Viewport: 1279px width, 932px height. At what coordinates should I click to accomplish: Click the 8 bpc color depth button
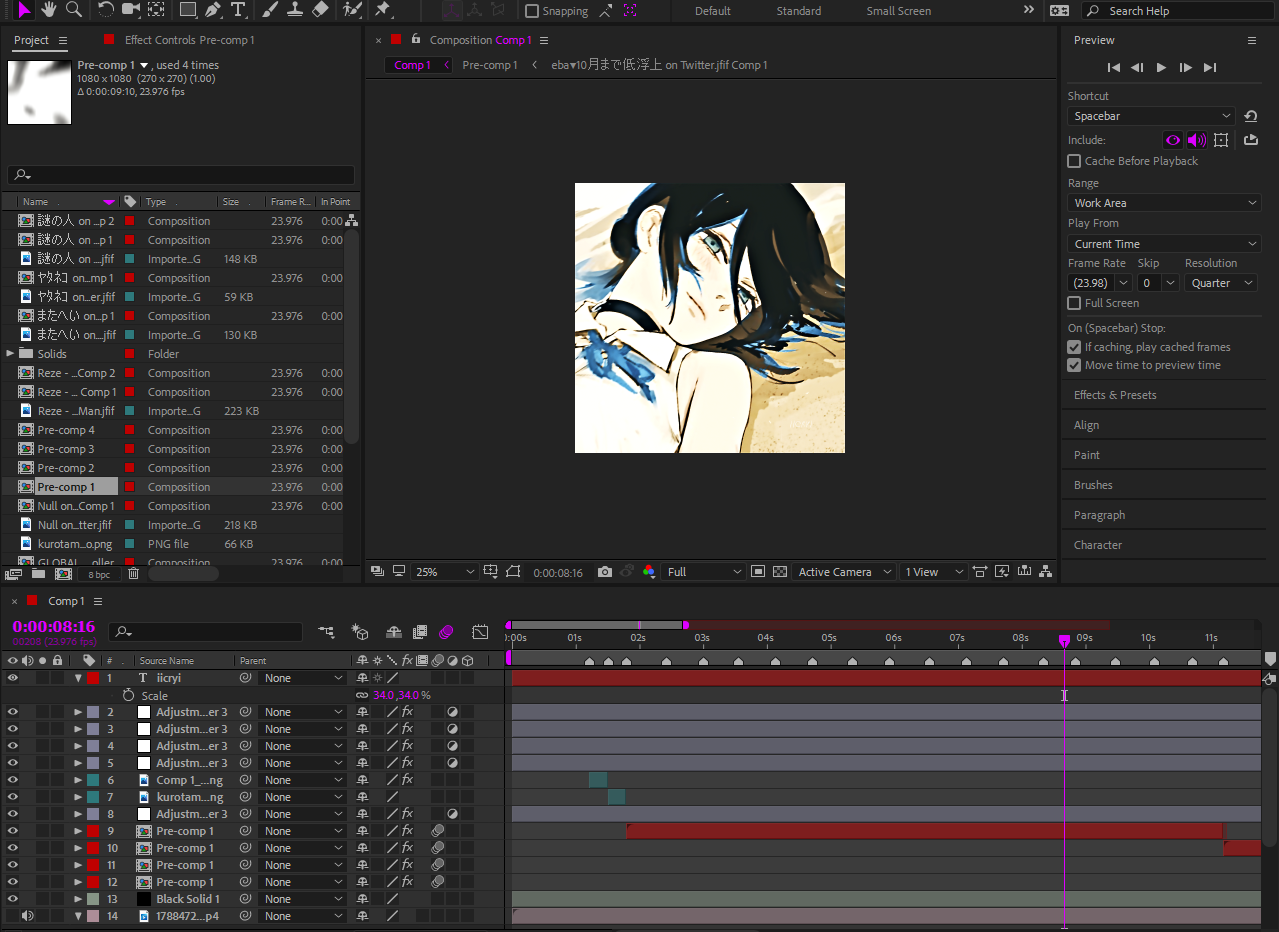click(x=99, y=575)
